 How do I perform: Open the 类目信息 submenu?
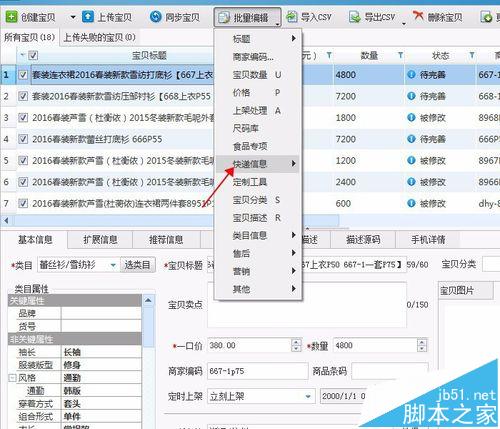(258, 236)
